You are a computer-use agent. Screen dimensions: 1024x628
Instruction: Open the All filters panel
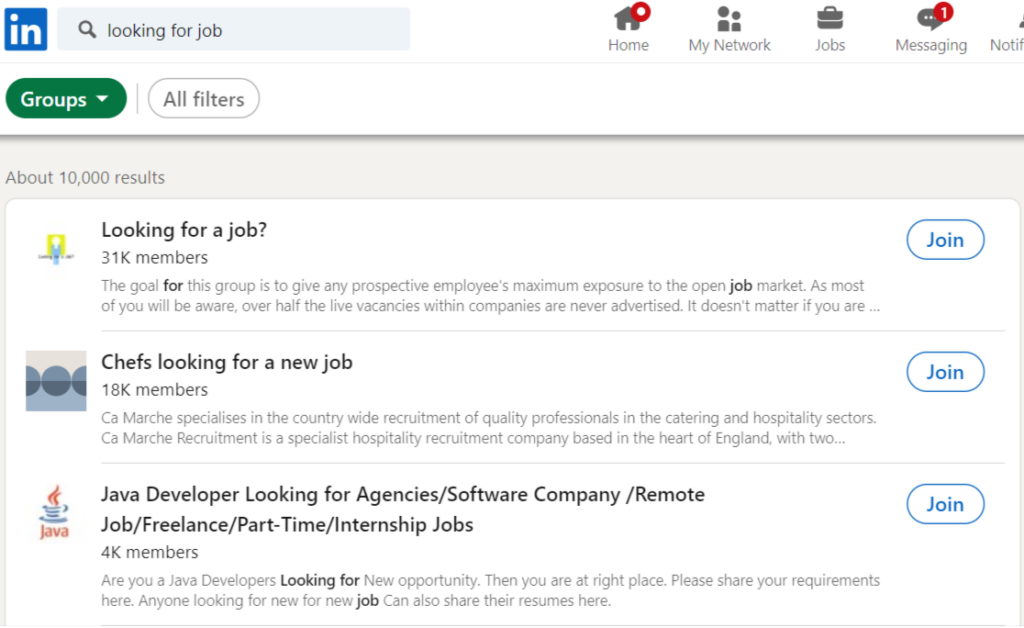(x=203, y=98)
